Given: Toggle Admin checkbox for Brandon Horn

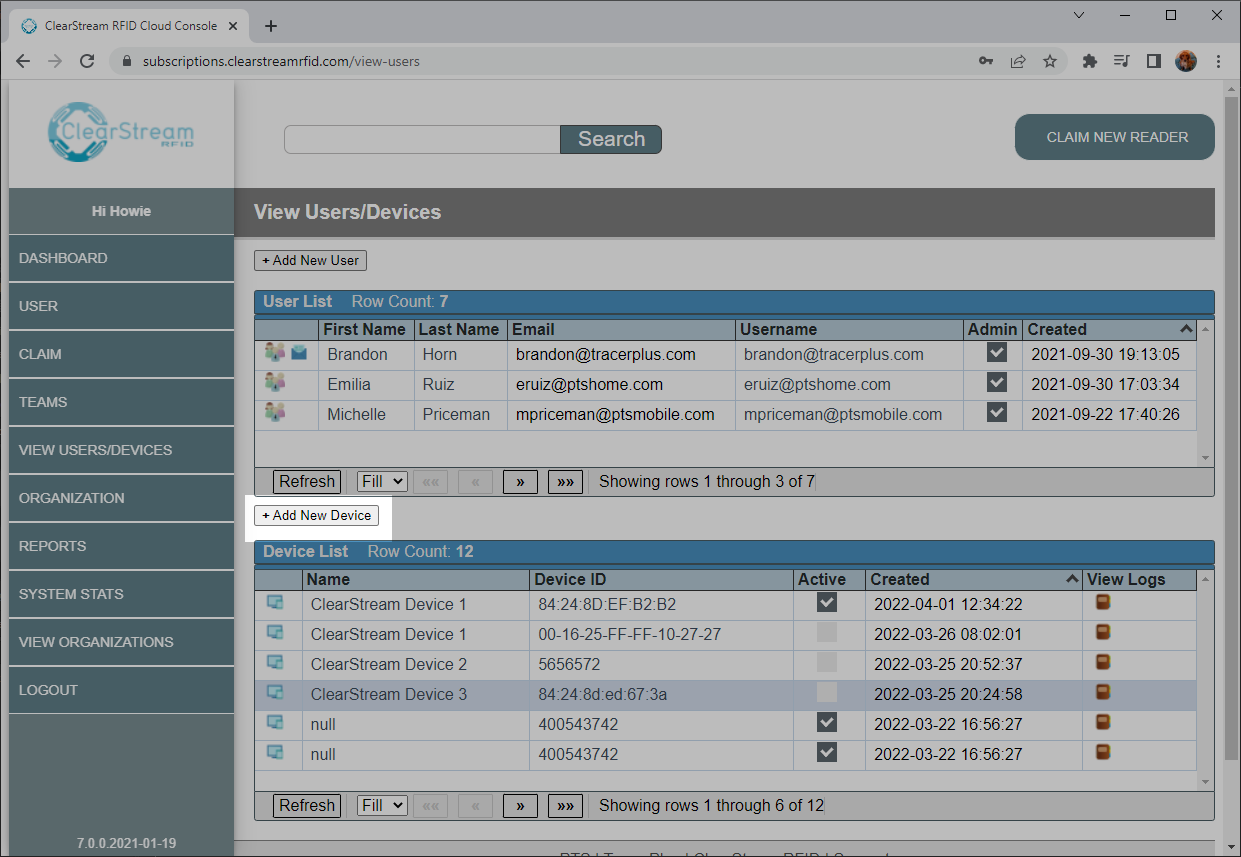Looking at the screenshot, I should [x=996, y=352].
